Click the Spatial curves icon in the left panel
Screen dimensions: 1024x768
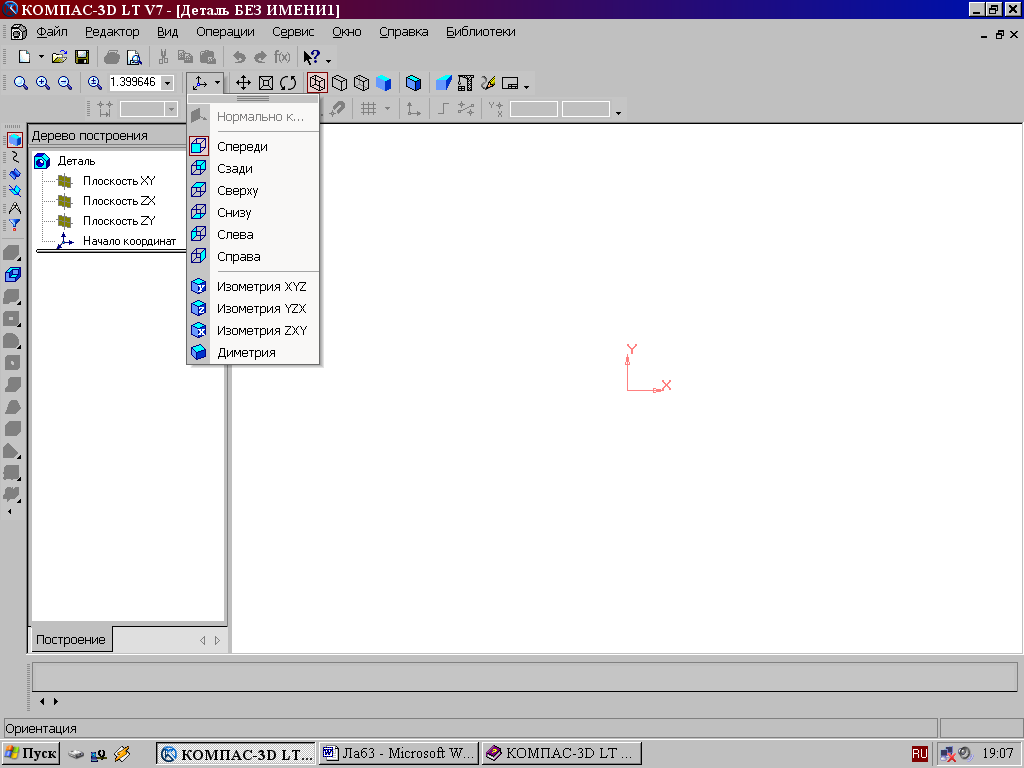(14, 157)
